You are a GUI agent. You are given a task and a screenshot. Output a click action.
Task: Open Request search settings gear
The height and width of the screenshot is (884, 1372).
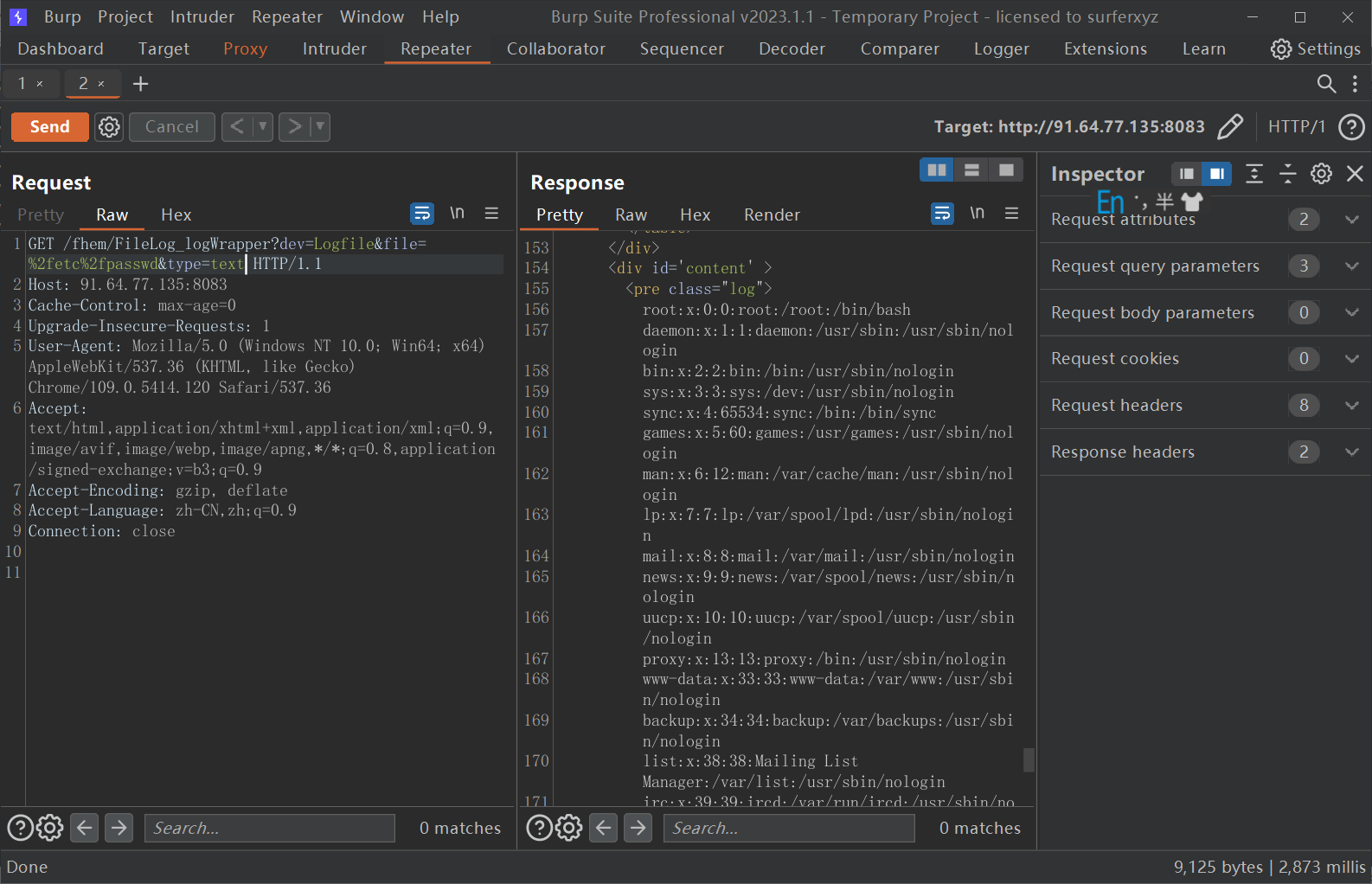coord(50,828)
